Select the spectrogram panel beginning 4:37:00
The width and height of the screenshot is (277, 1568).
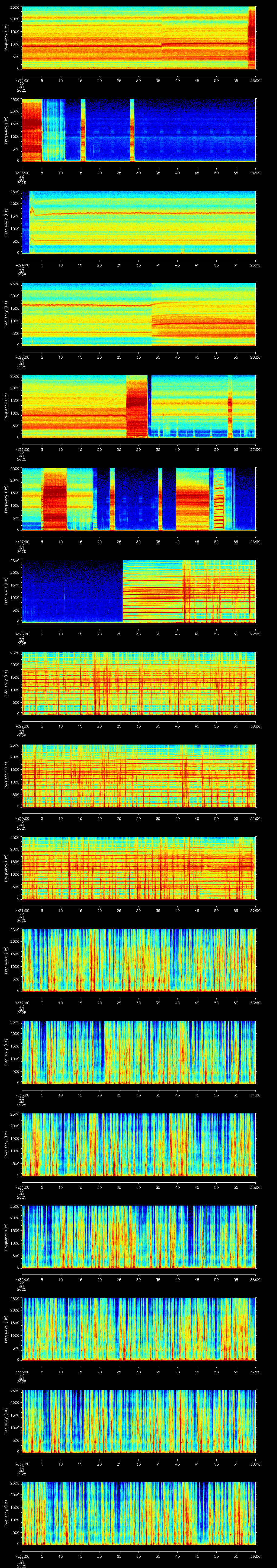138,1421
